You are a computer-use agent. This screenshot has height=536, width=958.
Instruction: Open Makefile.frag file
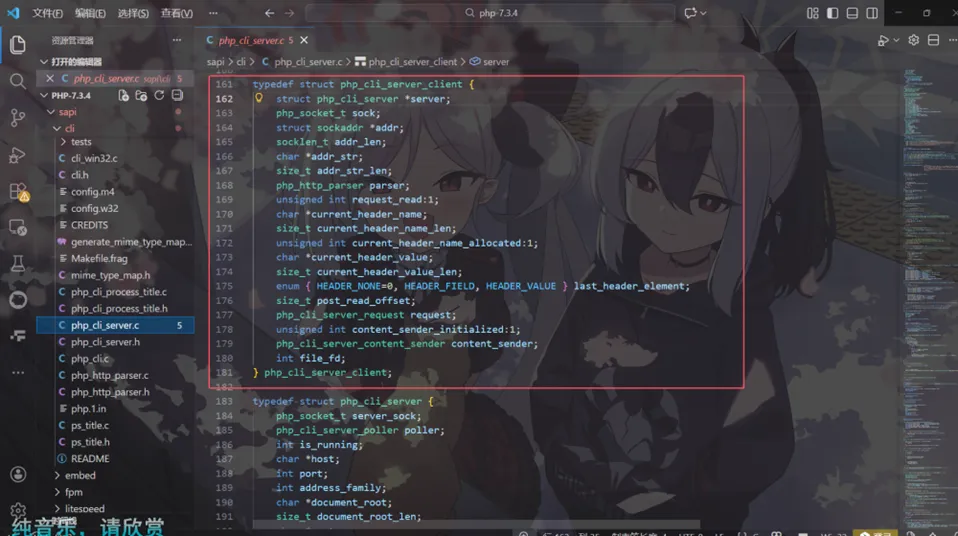[x=99, y=259]
